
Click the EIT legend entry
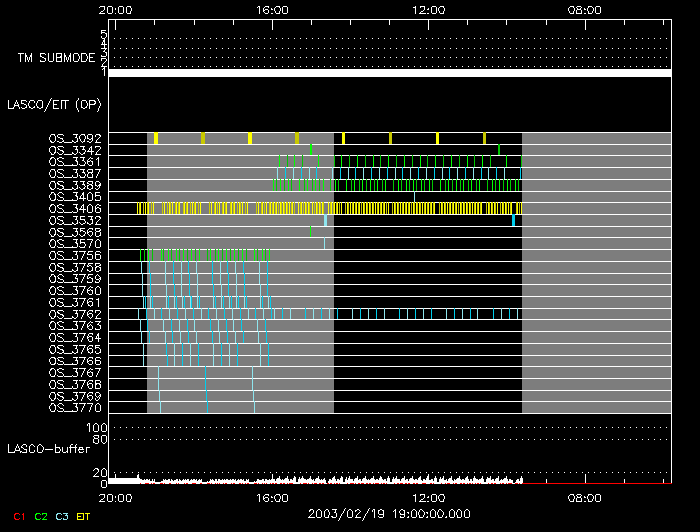84,516
